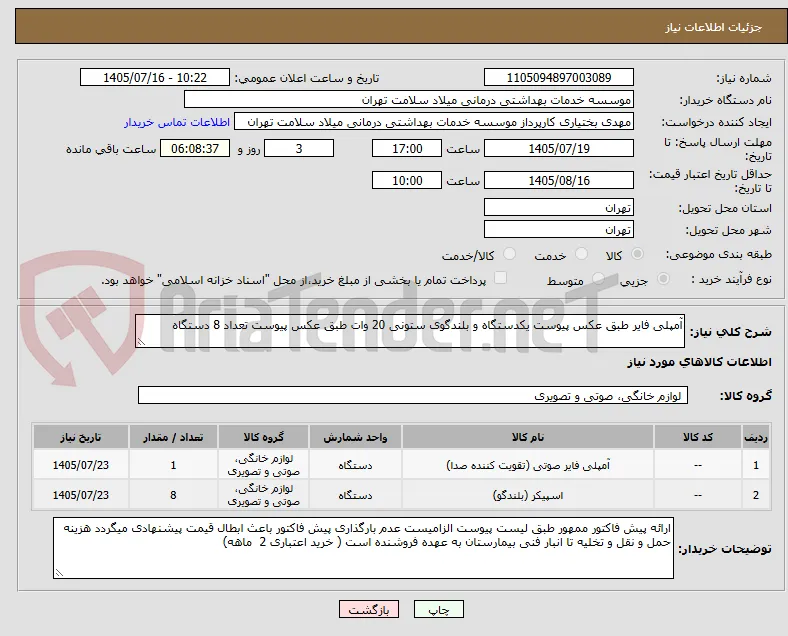Click date 1405/07/23 in speaker row
The image size is (788, 636).
[80, 495]
